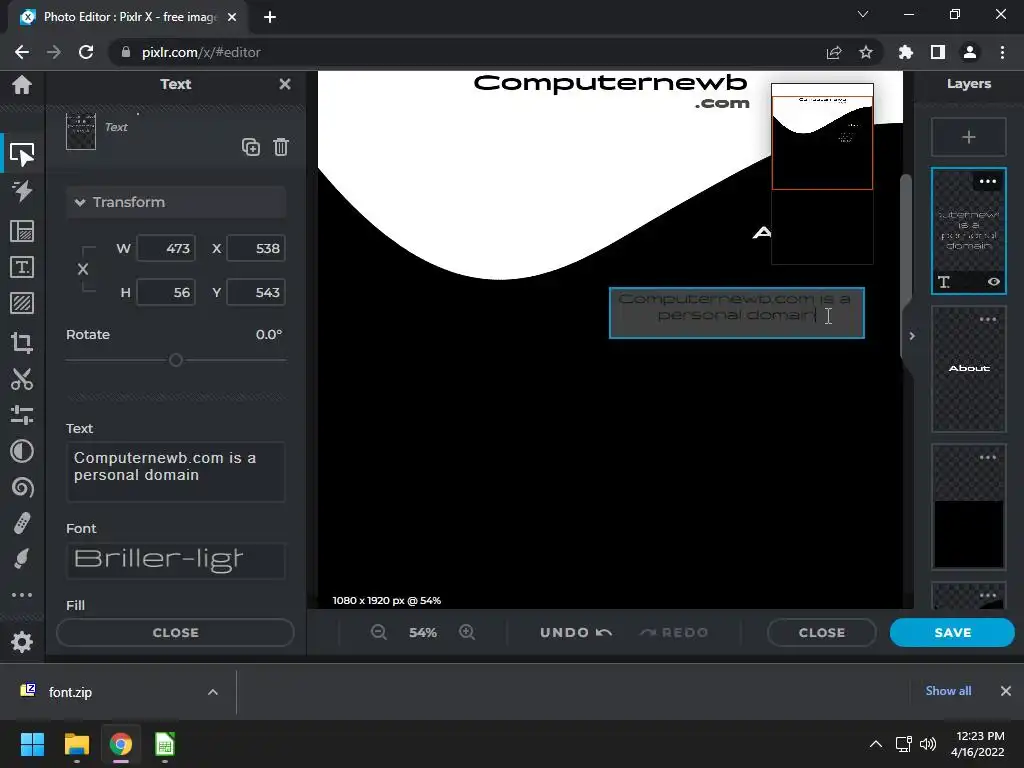Image resolution: width=1024 pixels, height=768 pixels.
Task: Open Pixlr settings gear
Action: [22, 642]
